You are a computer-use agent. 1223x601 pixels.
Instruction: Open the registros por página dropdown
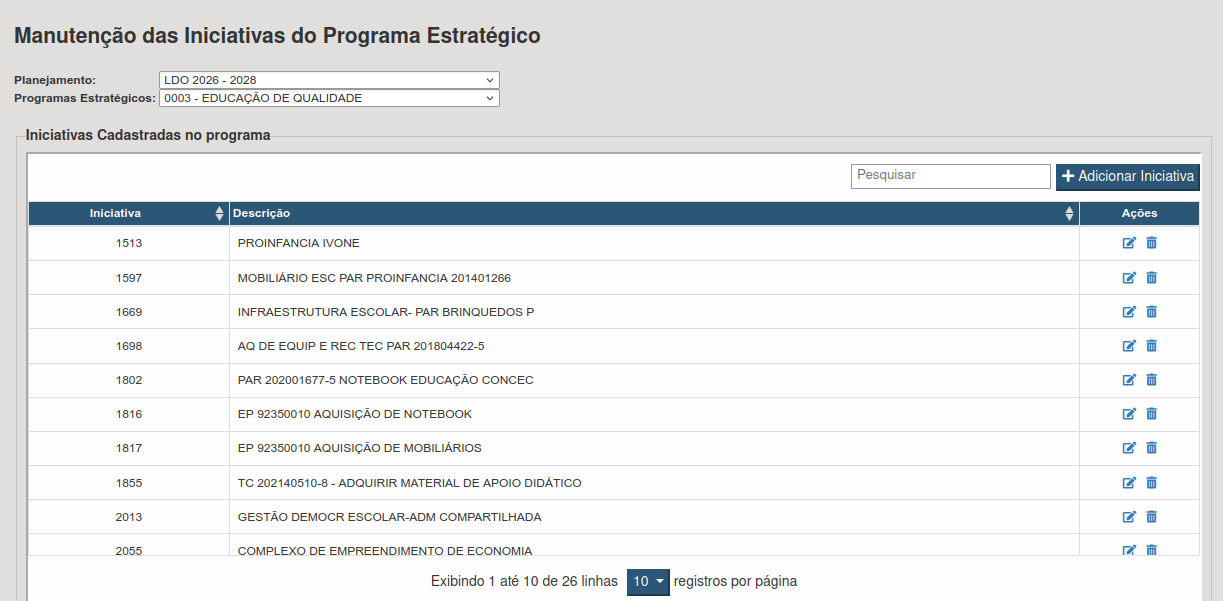pyautogui.click(x=648, y=582)
